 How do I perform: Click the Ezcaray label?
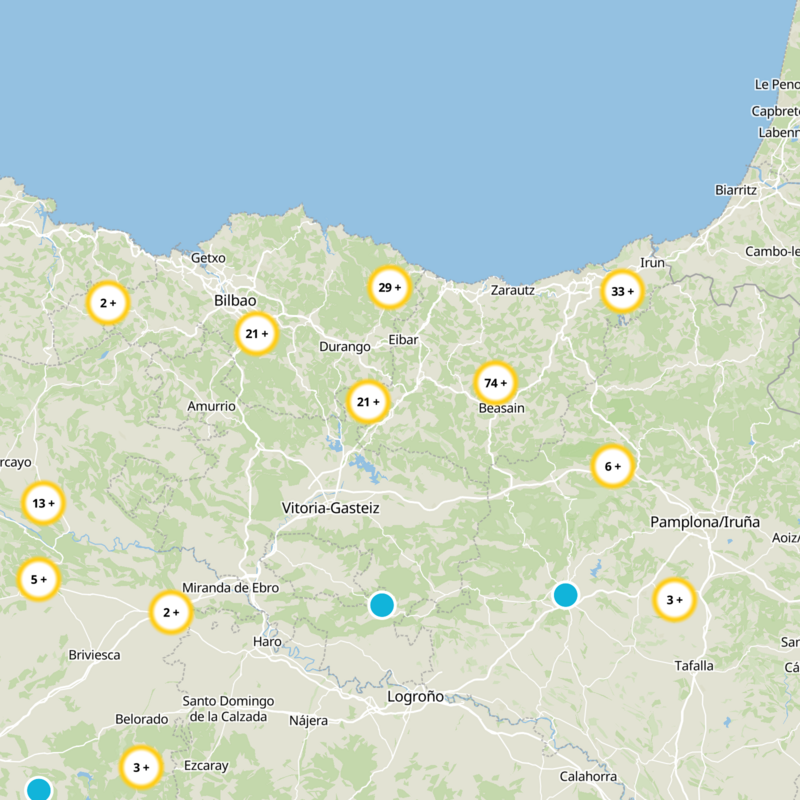pyautogui.click(x=206, y=766)
